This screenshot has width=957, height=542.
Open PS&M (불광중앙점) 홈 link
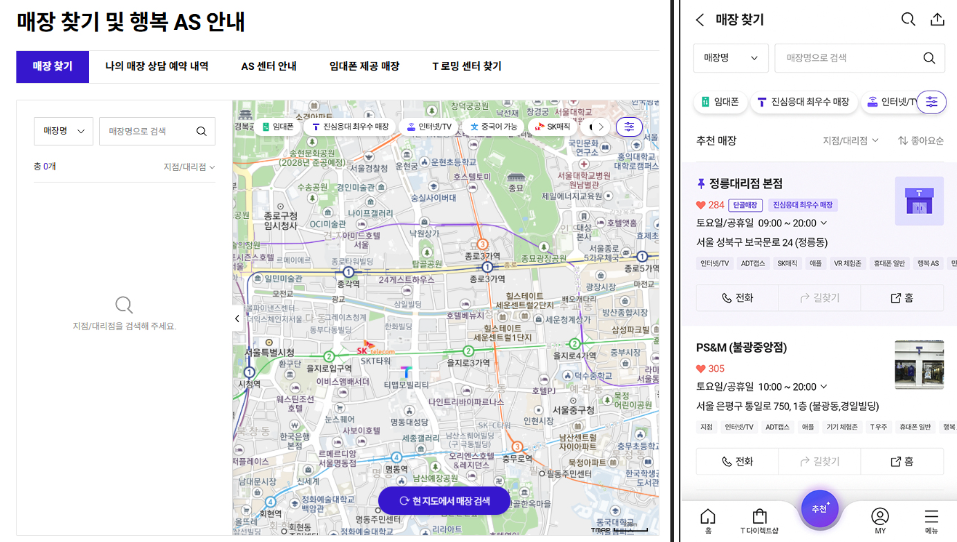[902, 461]
